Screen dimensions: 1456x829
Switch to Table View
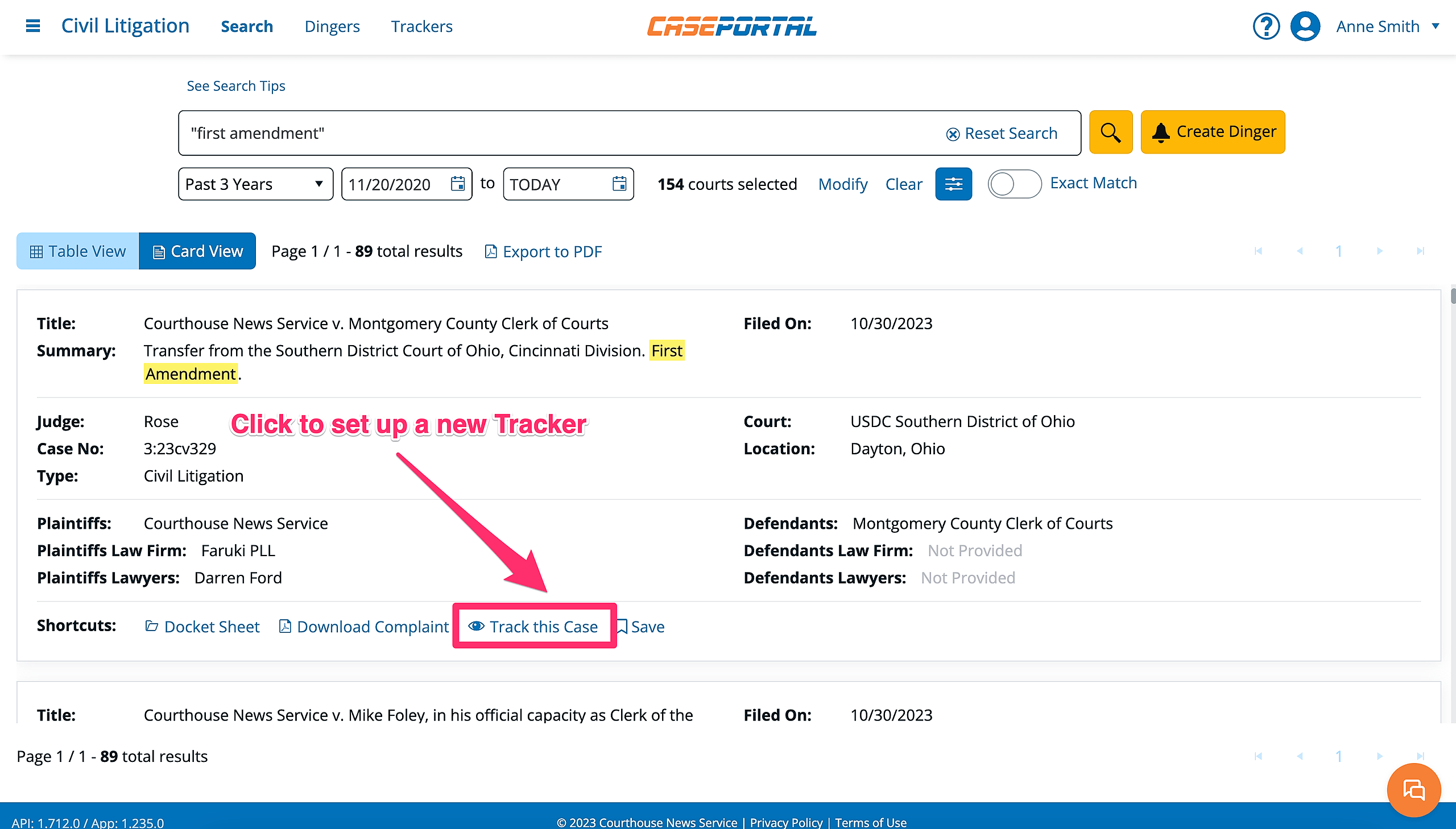[78, 251]
